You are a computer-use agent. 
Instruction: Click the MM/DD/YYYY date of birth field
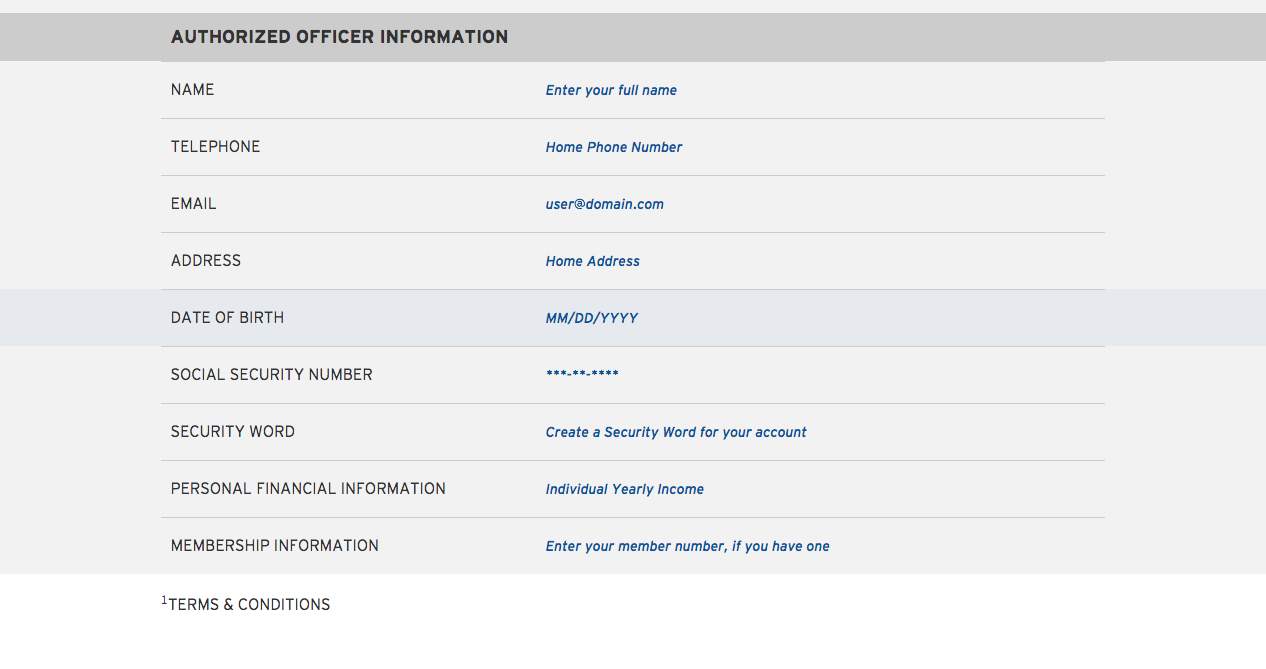tap(592, 318)
